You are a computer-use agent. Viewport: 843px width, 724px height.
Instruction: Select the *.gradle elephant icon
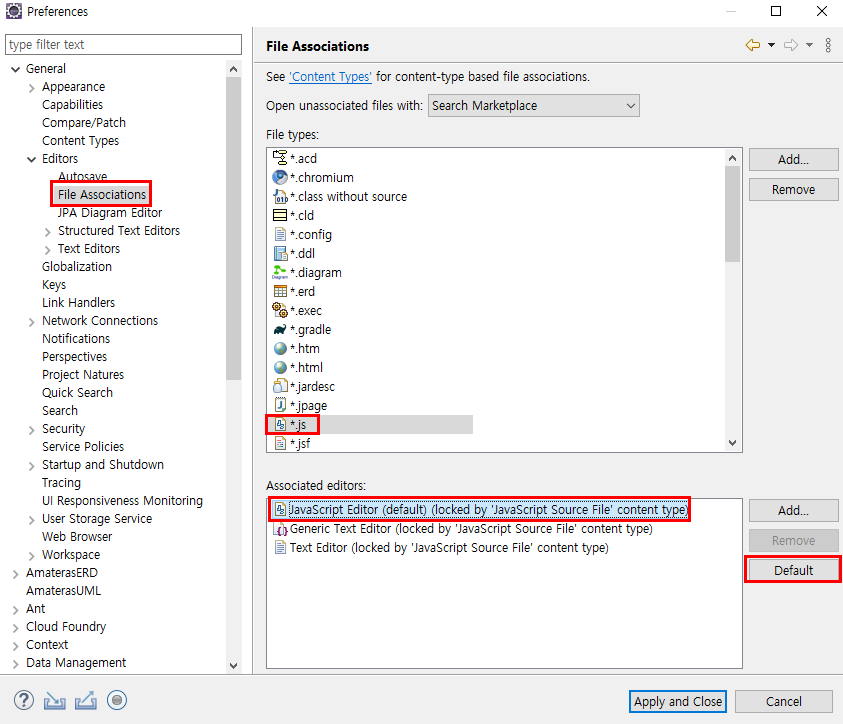[280, 329]
